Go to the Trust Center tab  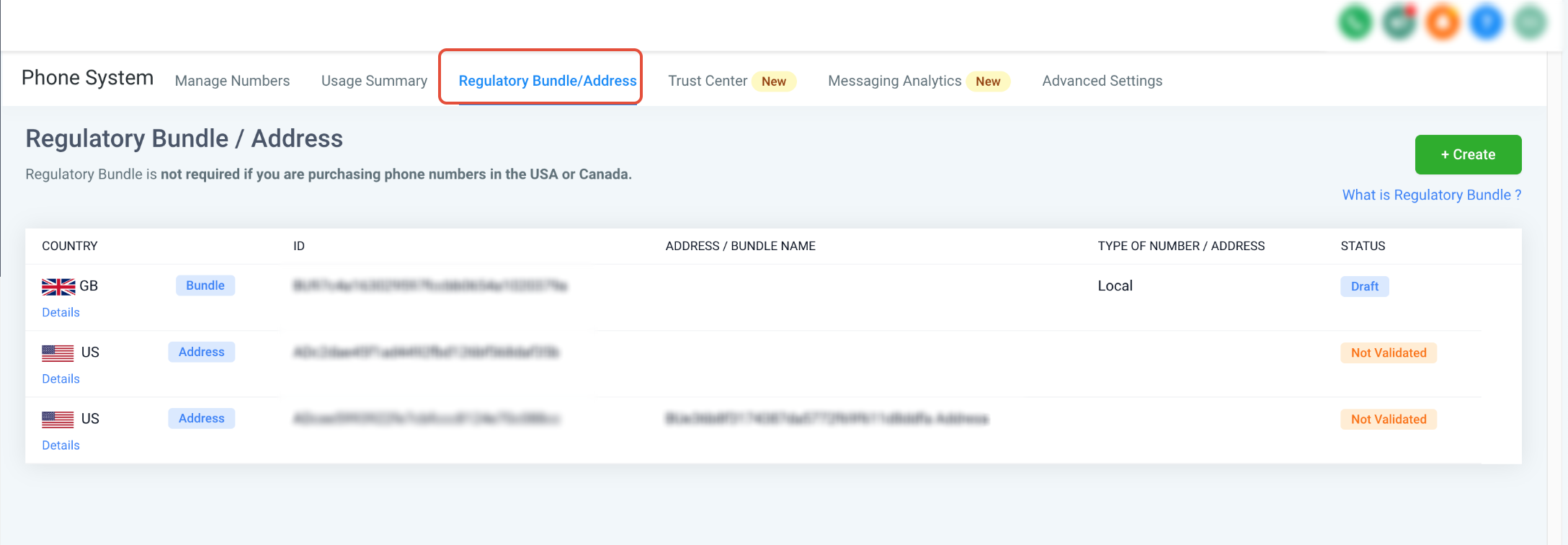click(708, 81)
